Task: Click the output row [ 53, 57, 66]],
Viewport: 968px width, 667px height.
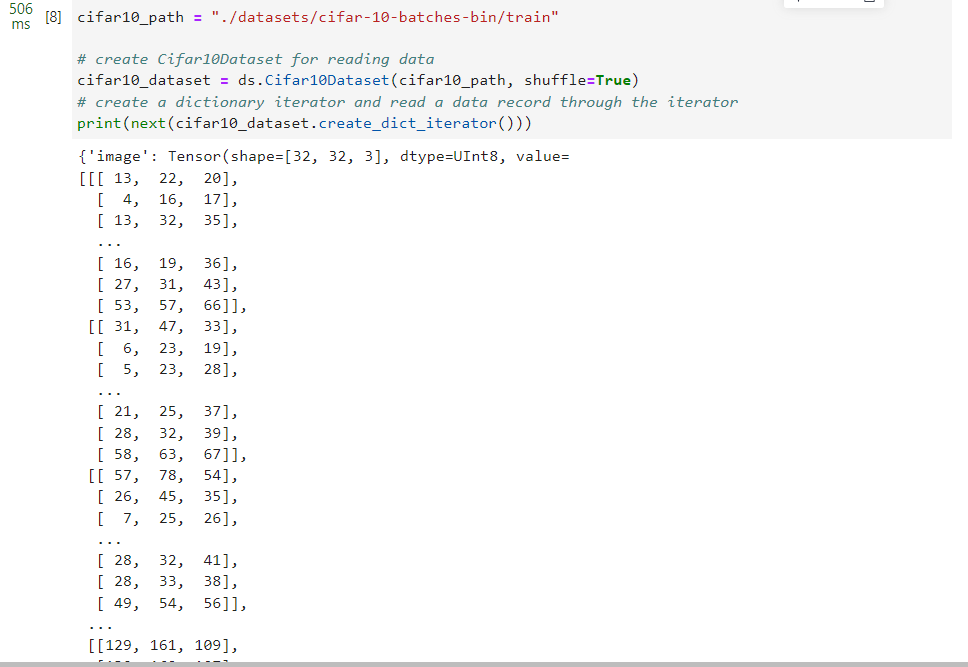Action: tap(171, 306)
